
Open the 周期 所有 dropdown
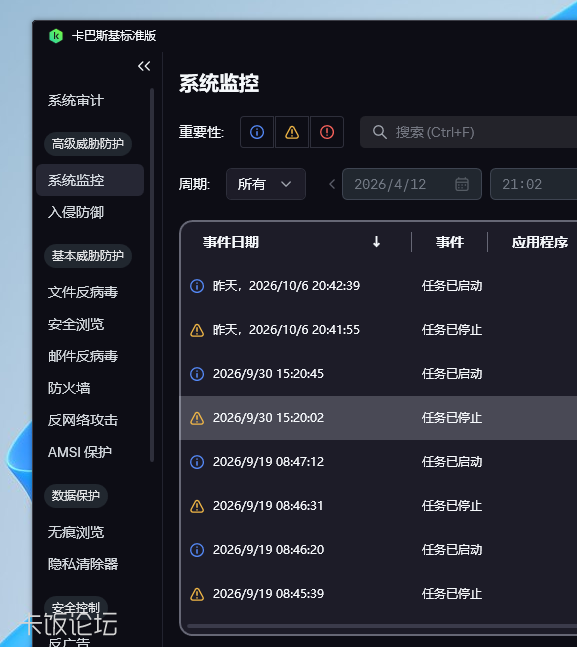click(266, 184)
